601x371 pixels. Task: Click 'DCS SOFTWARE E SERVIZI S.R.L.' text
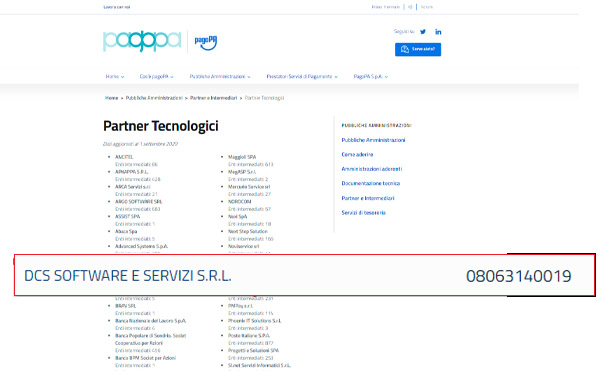pyautogui.click(x=128, y=276)
